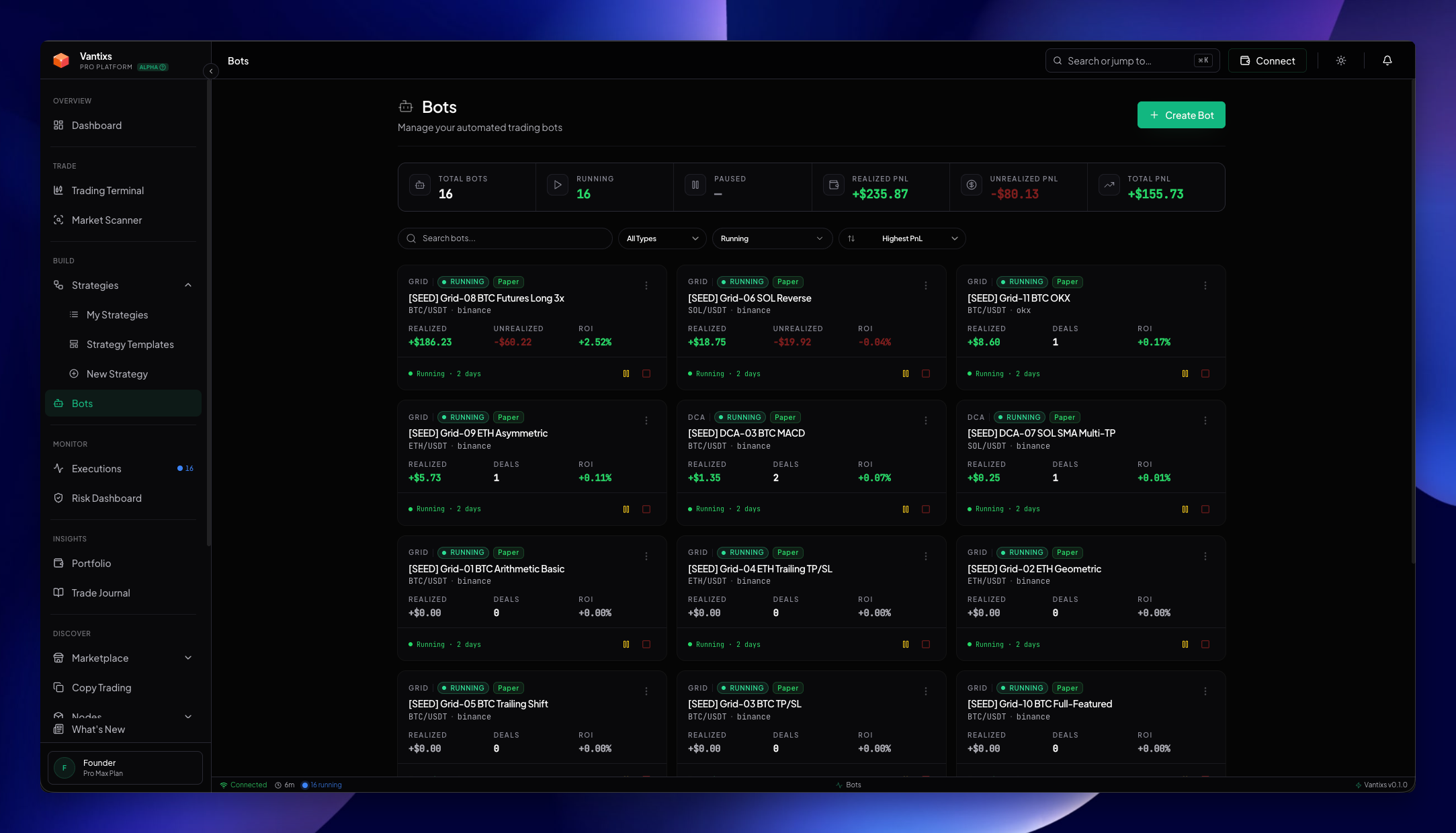Click the Create Bot button
This screenshot has height=833, width=1456.
click(1181, 115)
